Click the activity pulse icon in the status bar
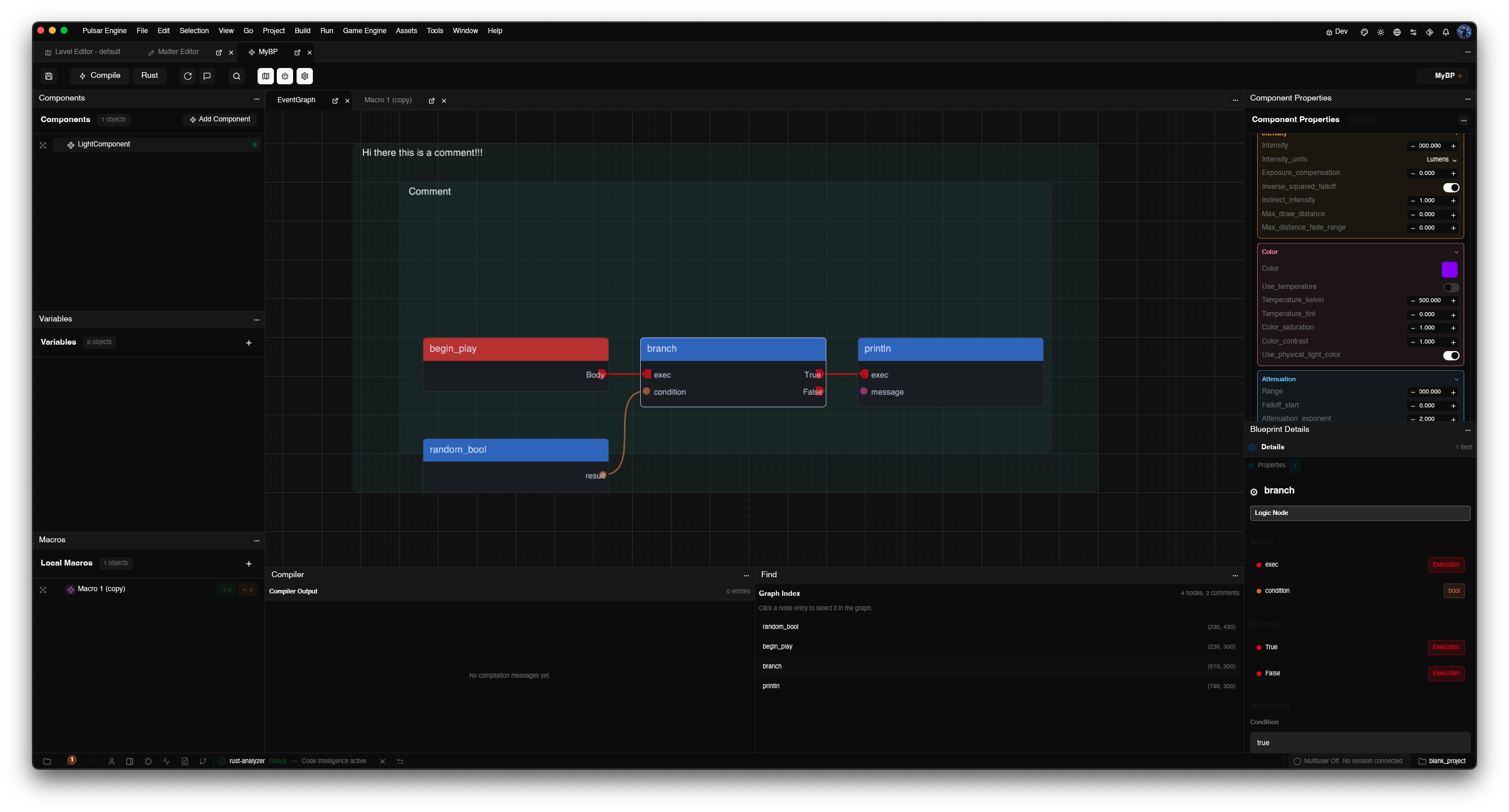This screenshot has height=812, width=1509. tap(166, 761)
